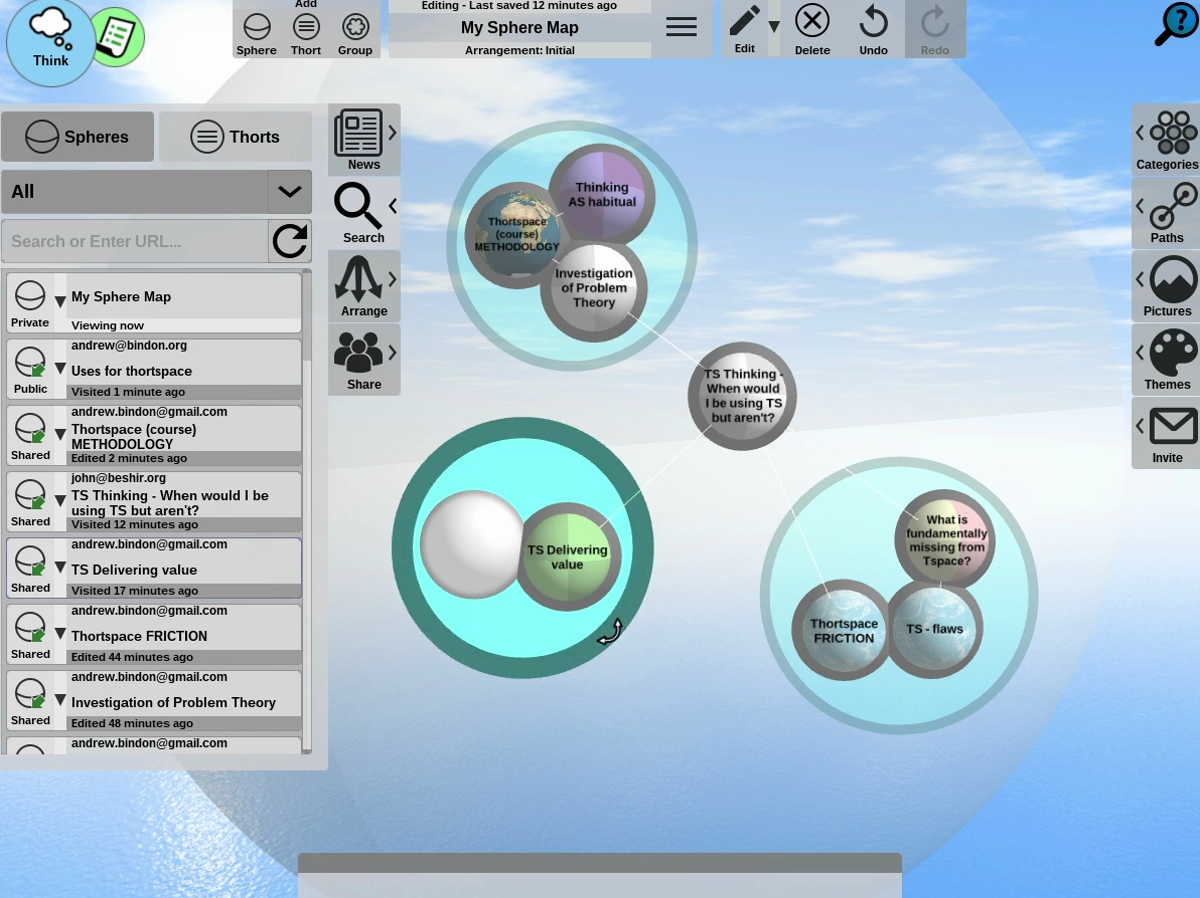
Task: Select TS Delivering value list entry
Action: (x=154, y=568)
